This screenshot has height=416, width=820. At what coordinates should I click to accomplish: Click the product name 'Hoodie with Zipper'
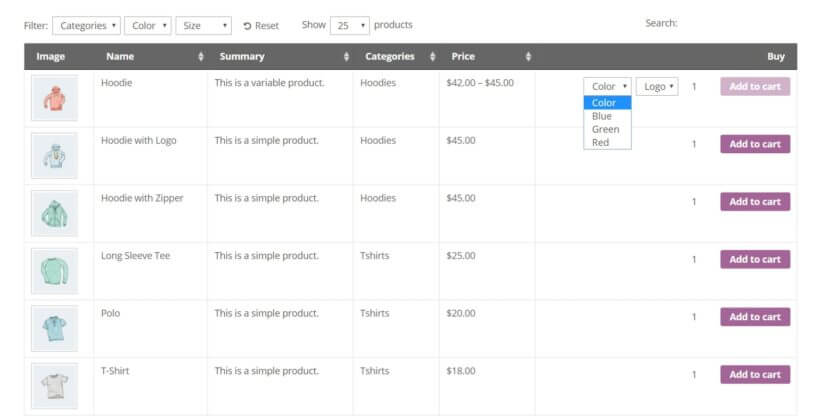142,198
